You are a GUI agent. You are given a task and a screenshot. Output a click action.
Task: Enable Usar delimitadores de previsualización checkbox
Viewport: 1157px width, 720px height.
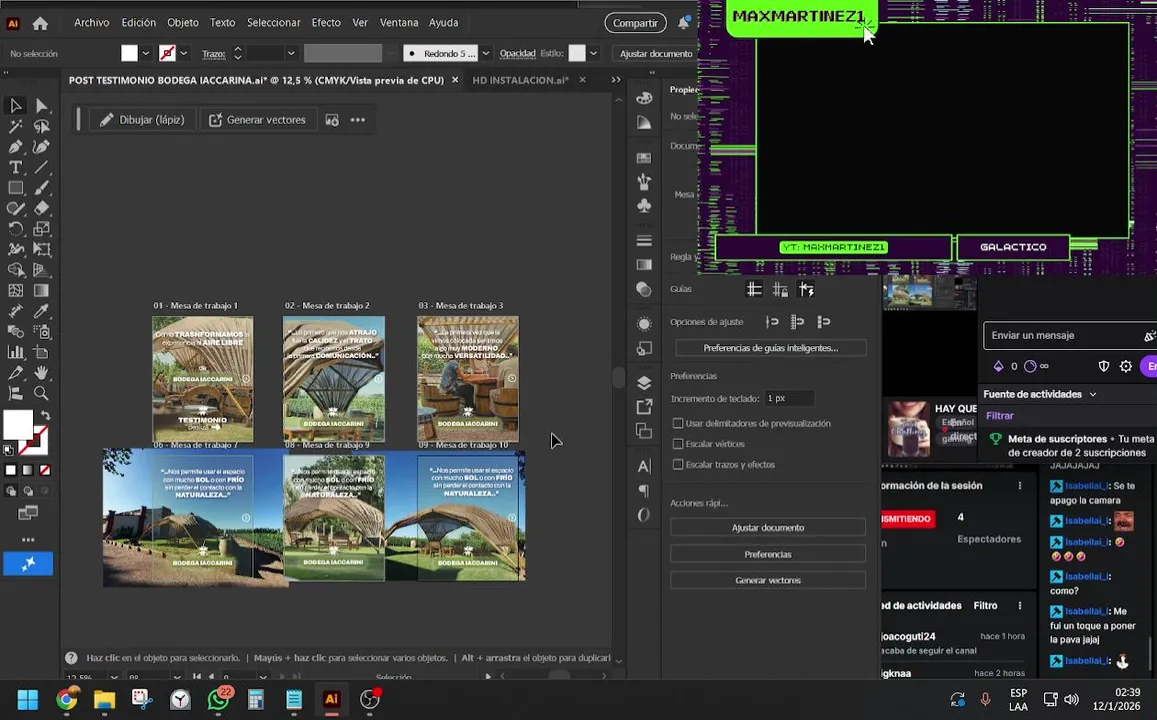[677, 423]
